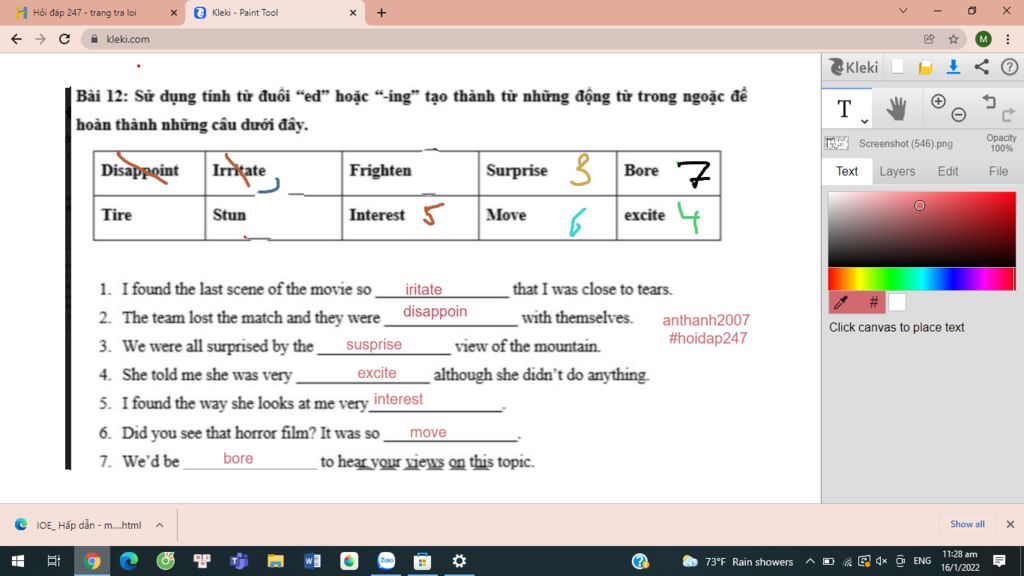Click the Screenshot (546).png layer thumbnail
1024x576 pixels.
point(837,143)
